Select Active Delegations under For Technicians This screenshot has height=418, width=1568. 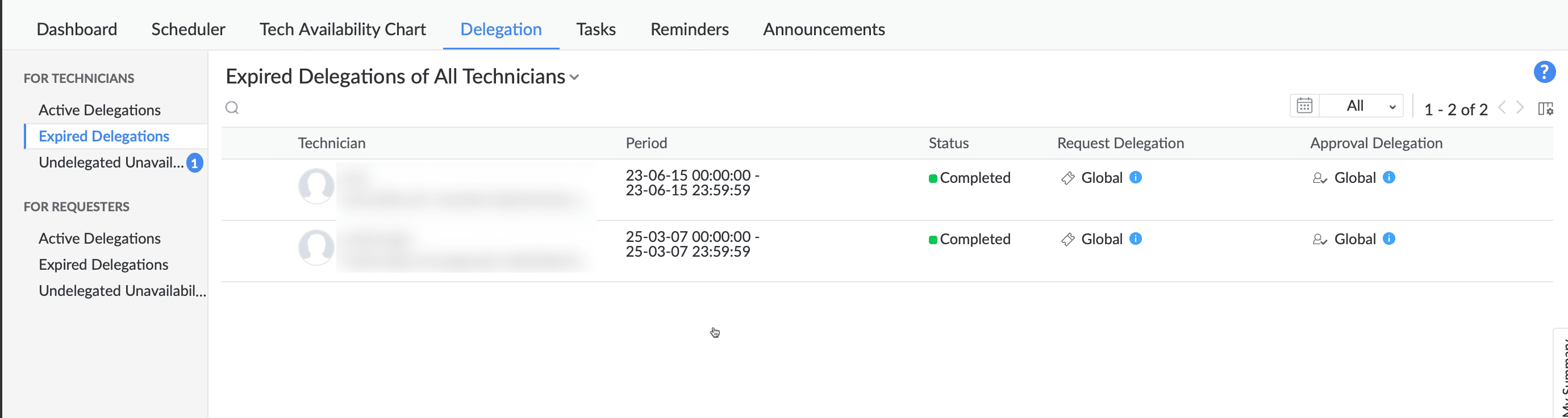[x=100, y=110]
